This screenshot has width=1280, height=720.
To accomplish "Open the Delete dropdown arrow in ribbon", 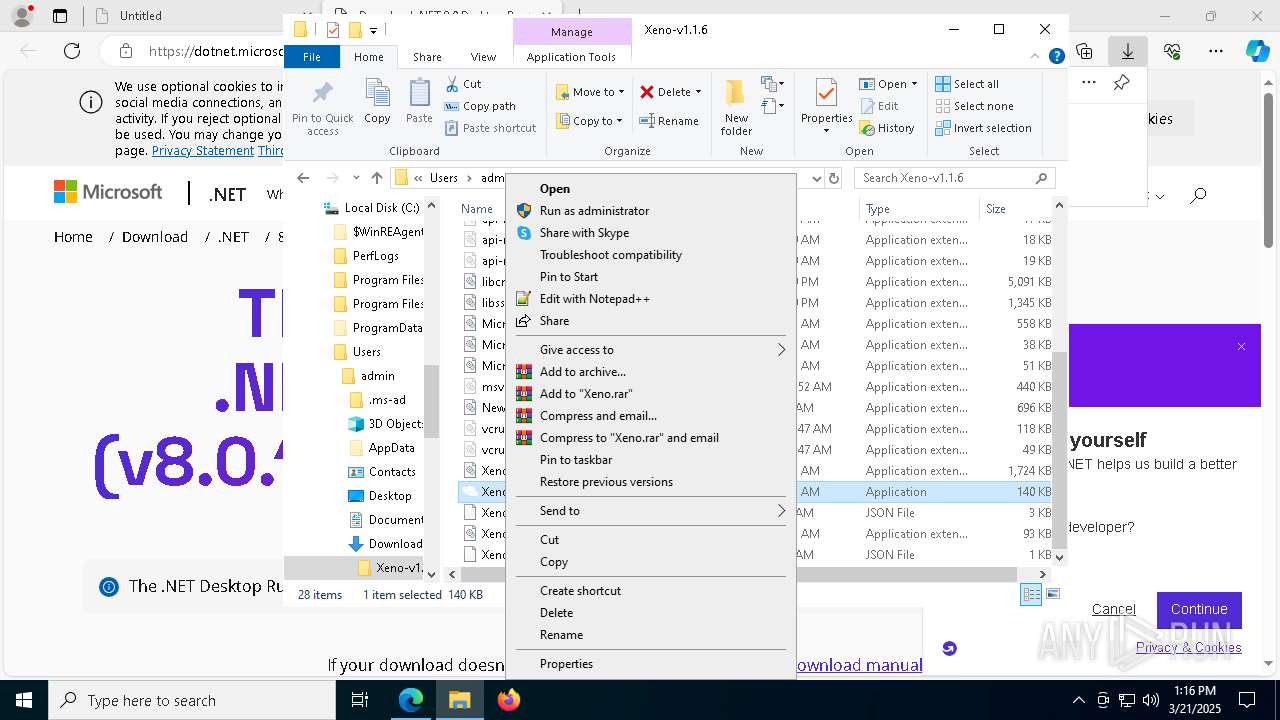I will [x=698, y=92].
